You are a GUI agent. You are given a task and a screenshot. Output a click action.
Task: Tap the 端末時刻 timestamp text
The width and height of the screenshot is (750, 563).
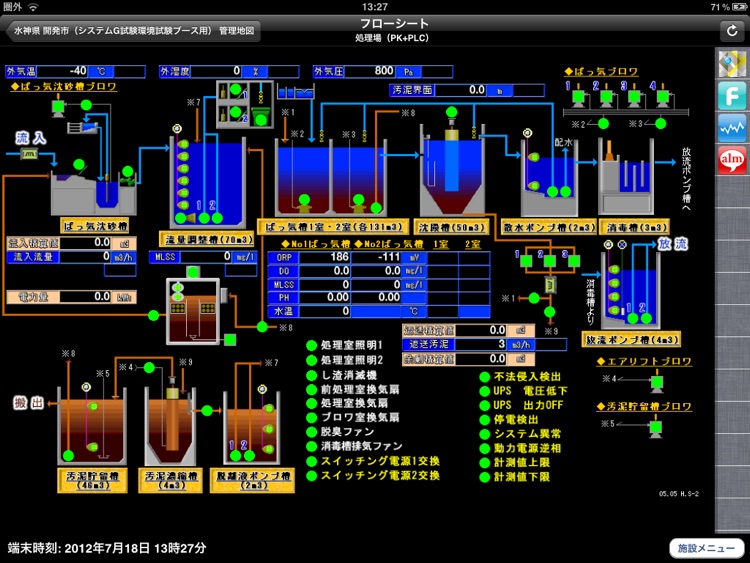(107, 548)
